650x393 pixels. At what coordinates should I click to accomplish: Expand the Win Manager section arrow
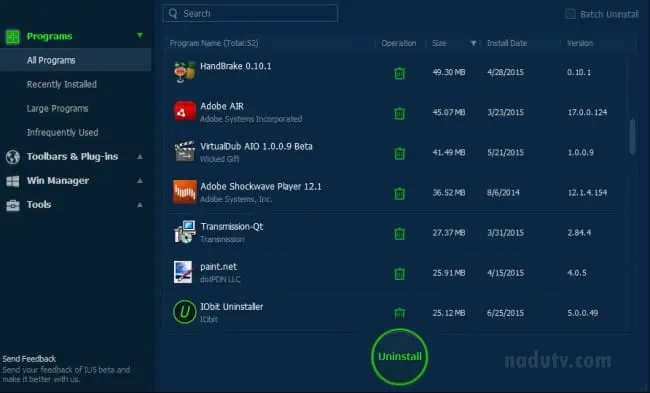(140, 181)
